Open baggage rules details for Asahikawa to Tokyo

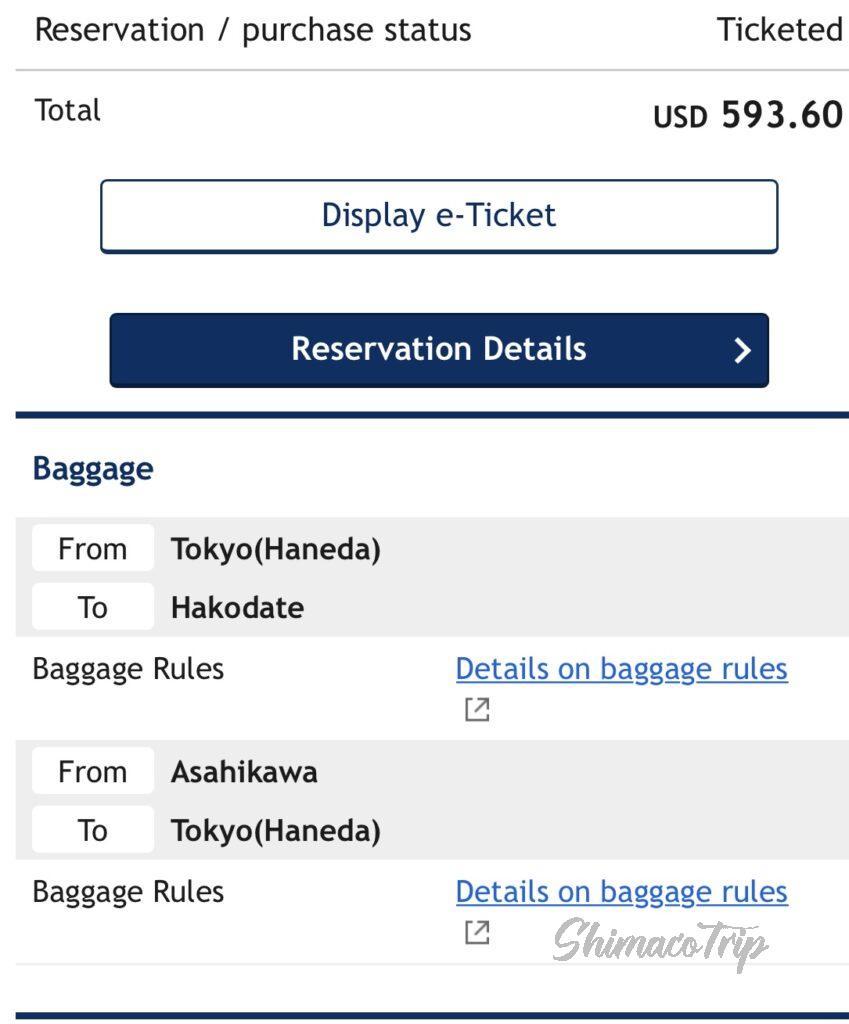pos(621,892)
